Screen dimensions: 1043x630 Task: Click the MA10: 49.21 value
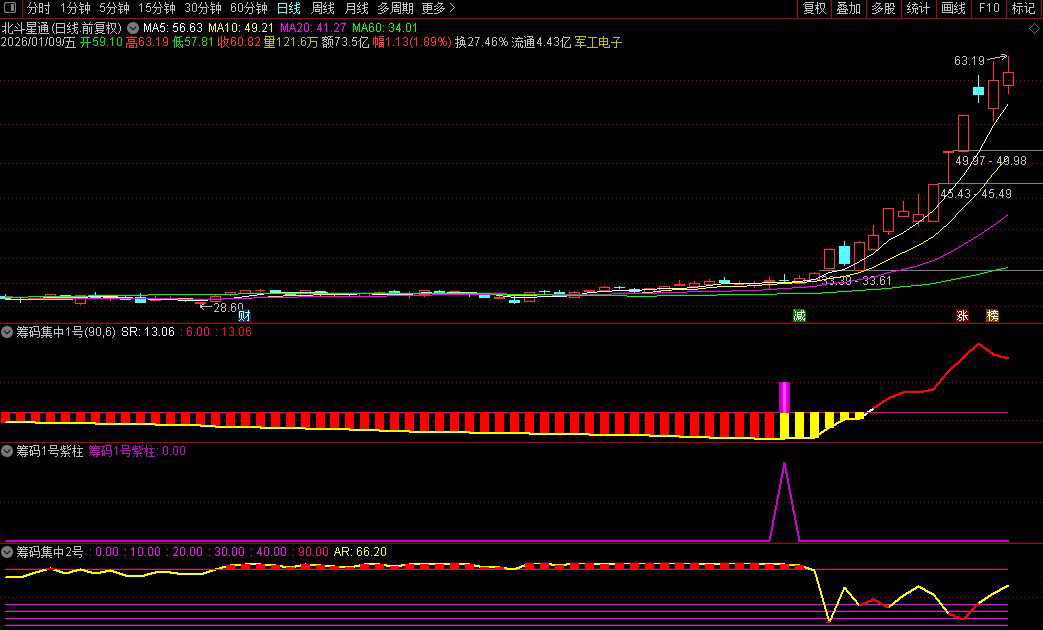[x=241, y=28]
